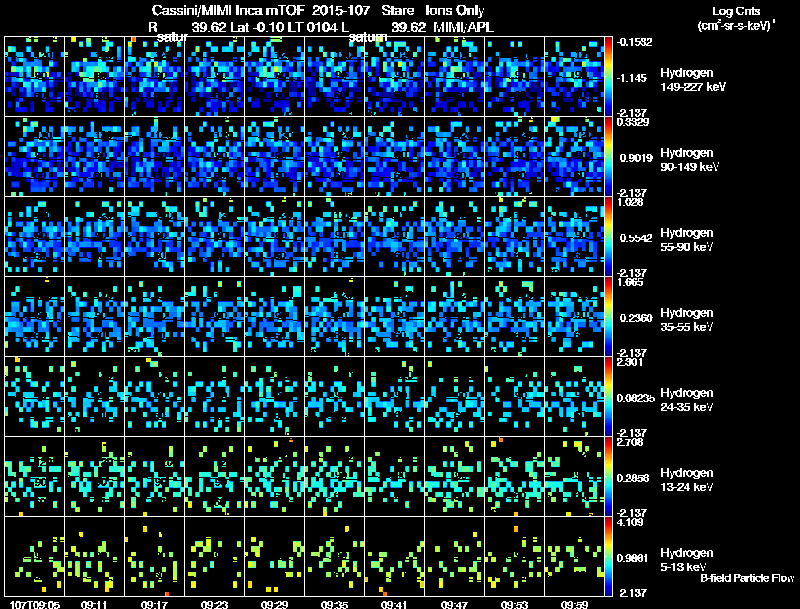
Task: Click the '09:41' time label
Action: (x=394, y=605)
